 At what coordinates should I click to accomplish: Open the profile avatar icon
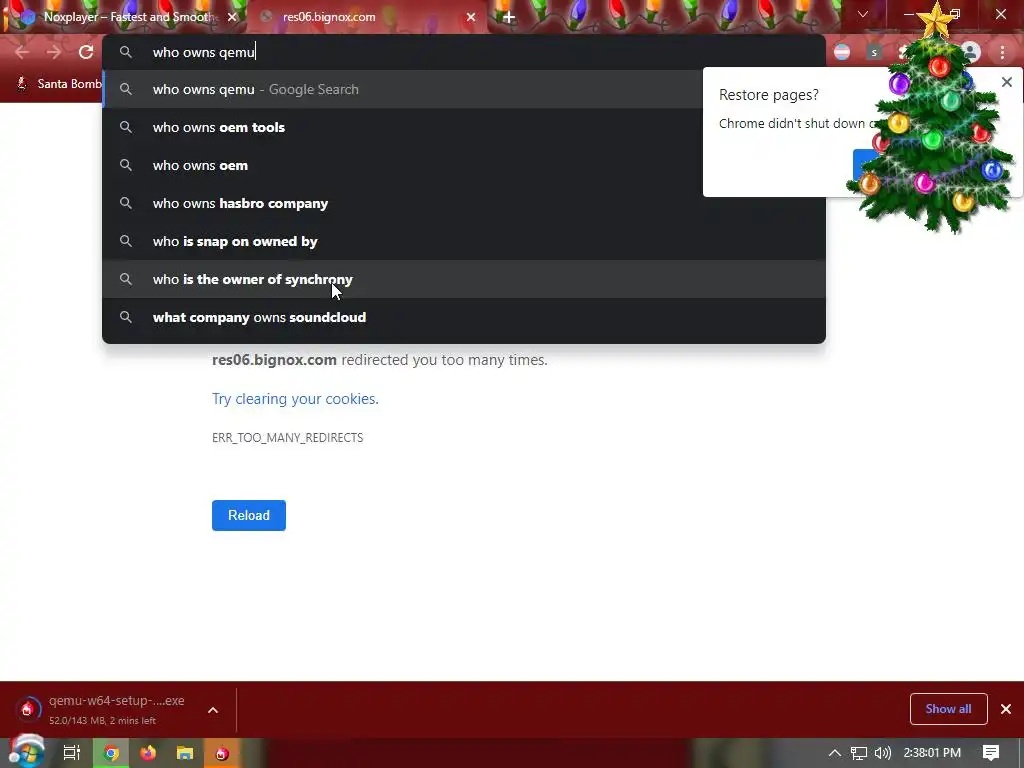coord(971,52)
